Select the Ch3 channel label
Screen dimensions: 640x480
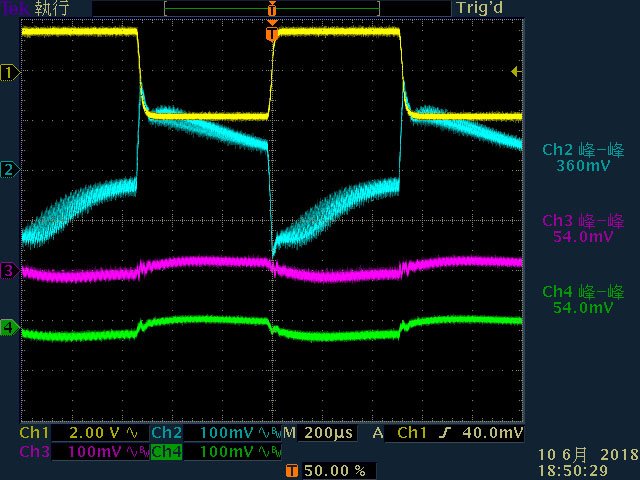tap(34, 451)
